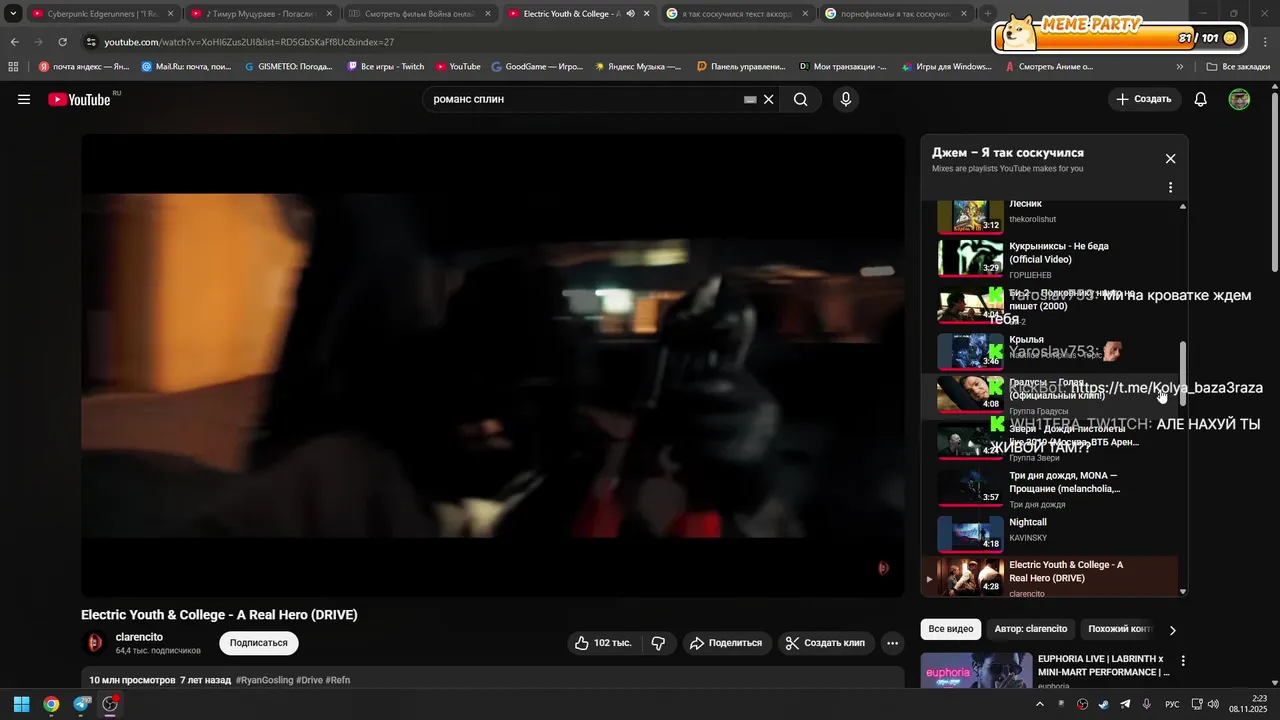1280x720 pixels.
Task: Reload the page in Chrome
Action: pos(62,42)
